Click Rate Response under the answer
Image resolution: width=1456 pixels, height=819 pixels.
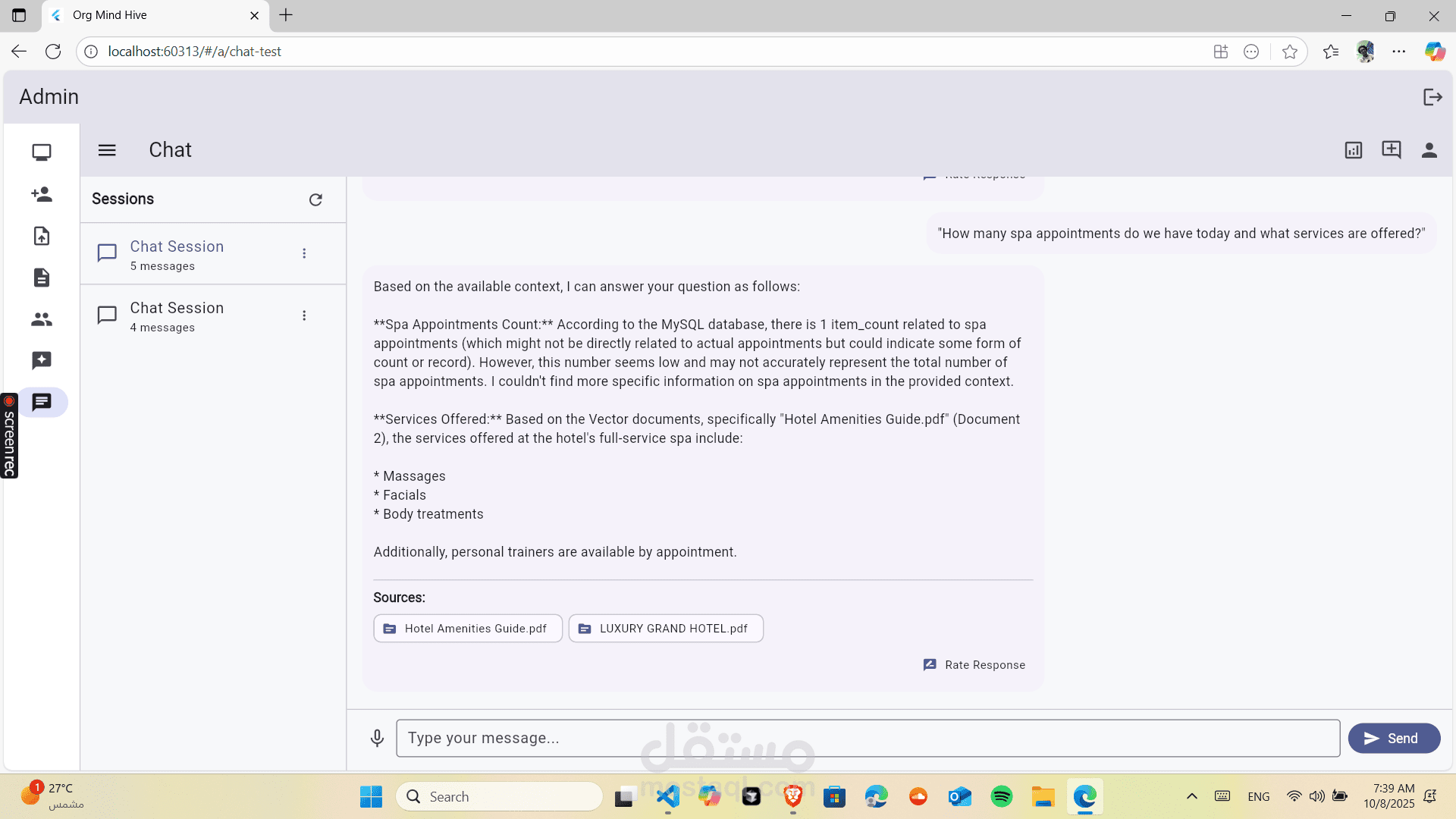tap(974, 665)
